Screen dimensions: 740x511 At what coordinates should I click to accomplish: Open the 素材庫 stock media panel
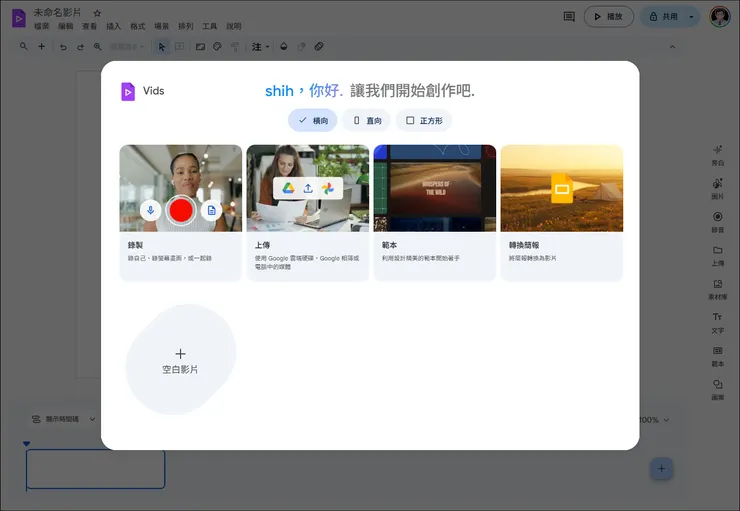(718, 289)
